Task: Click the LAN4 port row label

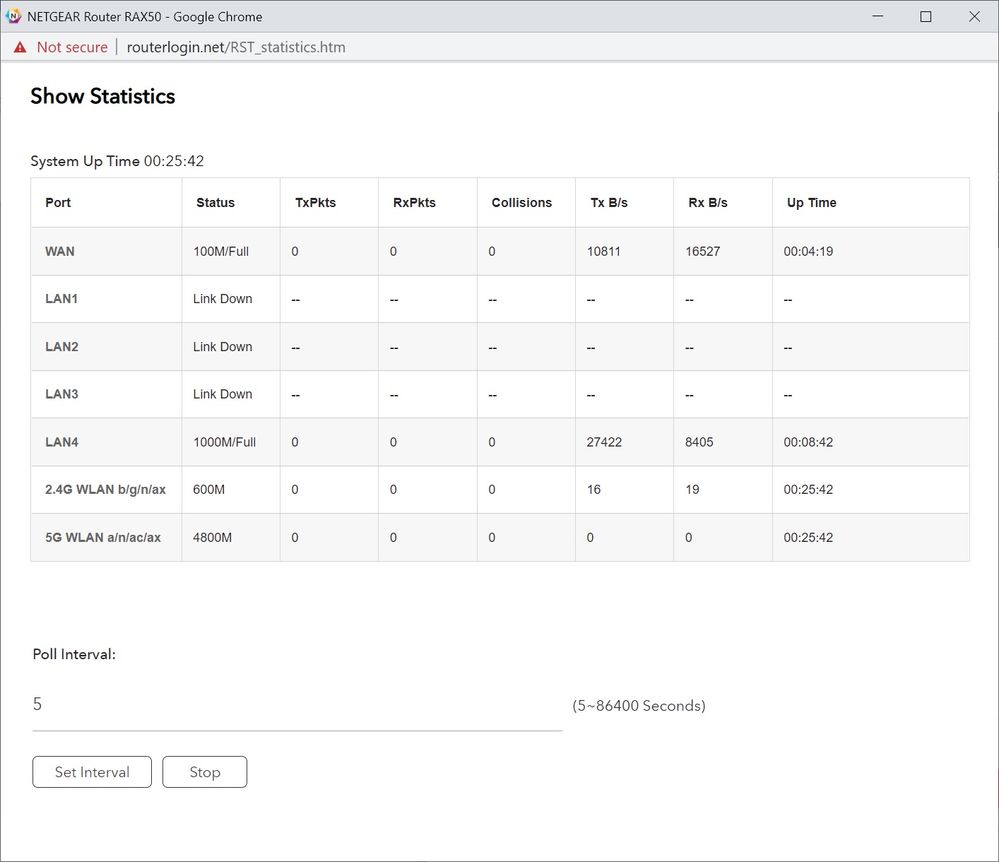Action: click(x=61, y=442)
